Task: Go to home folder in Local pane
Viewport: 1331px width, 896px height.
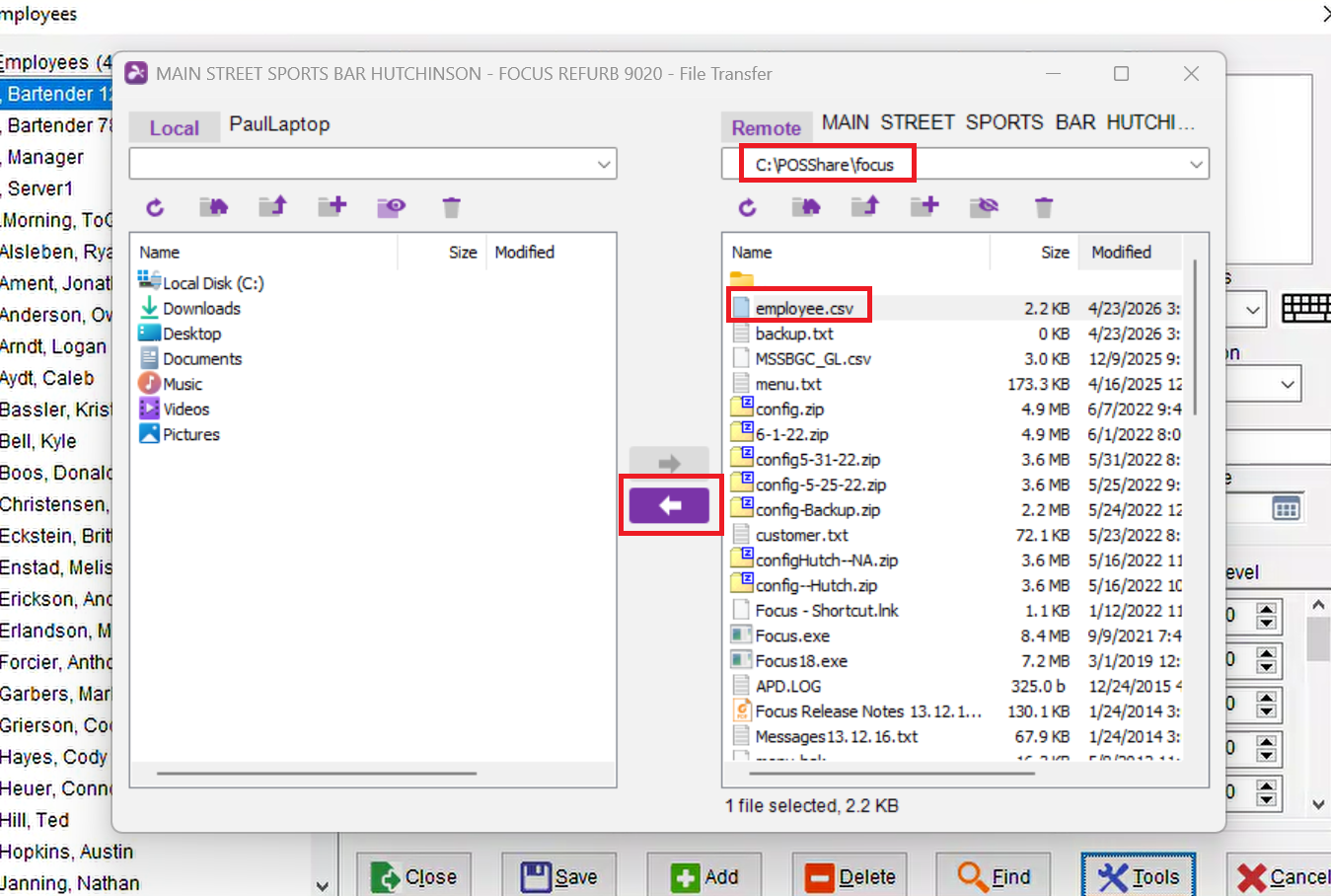Action: point(214,206)
